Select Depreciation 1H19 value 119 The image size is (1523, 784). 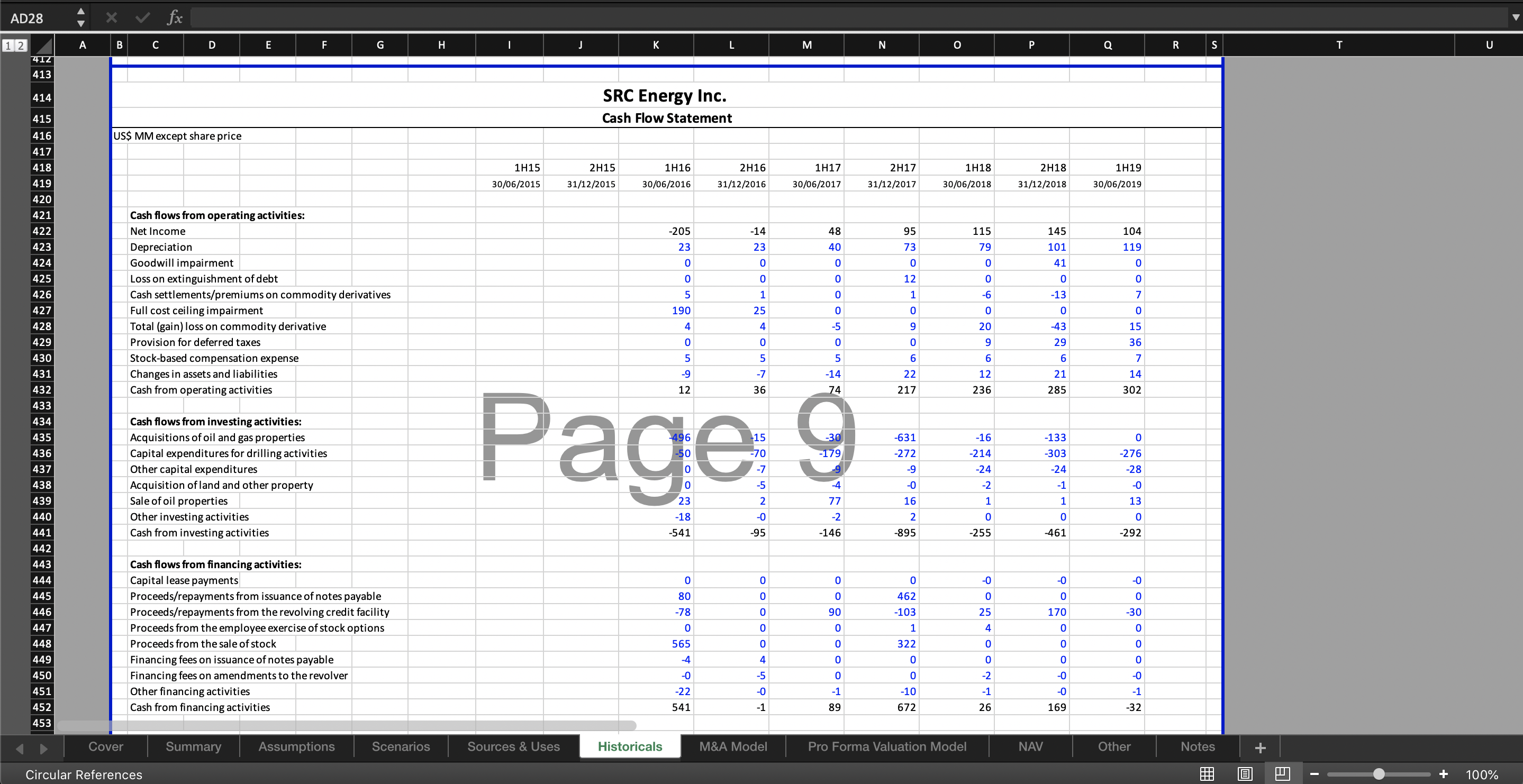point(1108,247)
